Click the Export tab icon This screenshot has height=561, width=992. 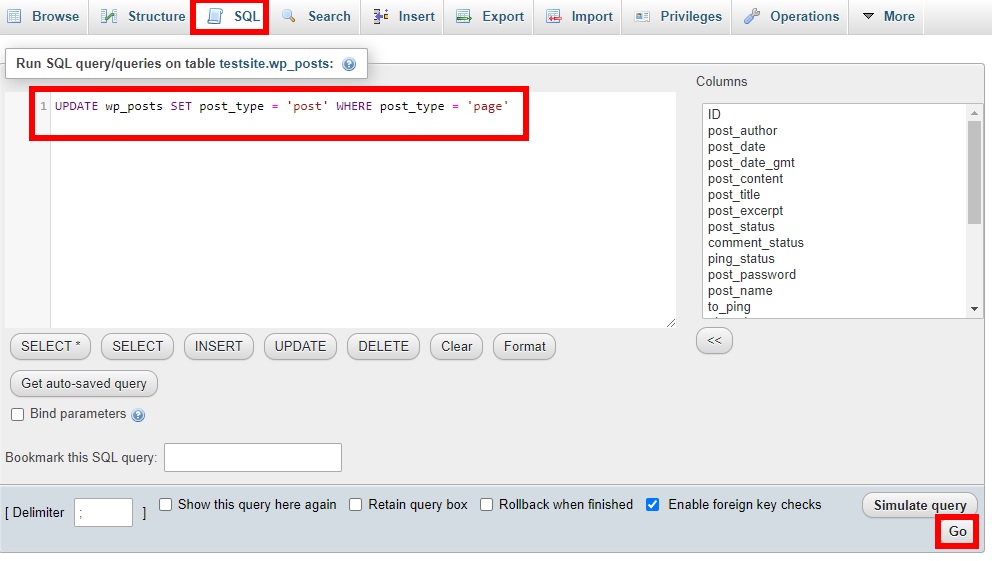(464, 16)
